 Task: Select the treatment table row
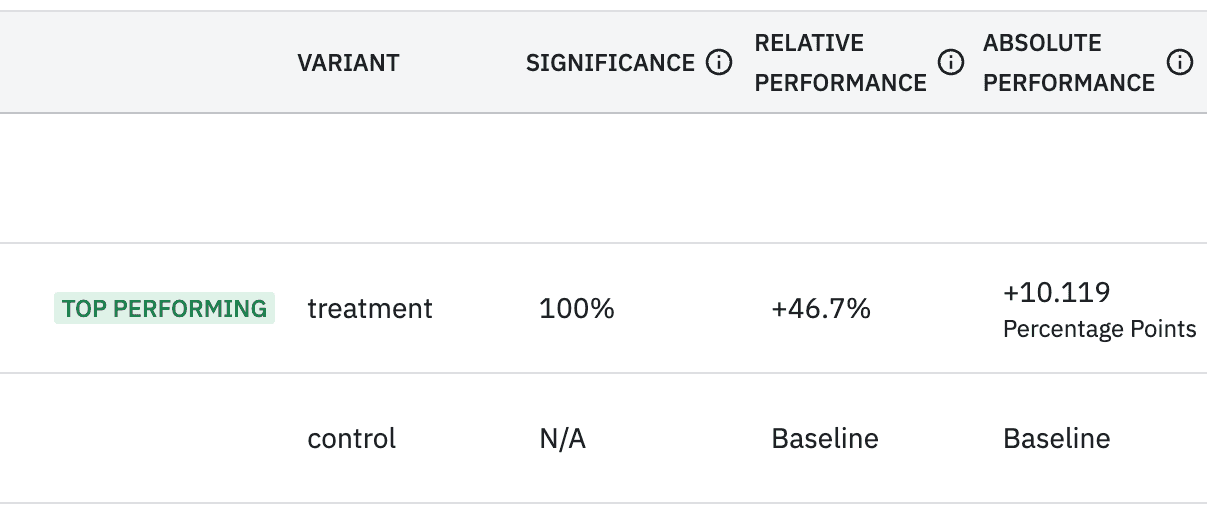(x=603, y=308)
